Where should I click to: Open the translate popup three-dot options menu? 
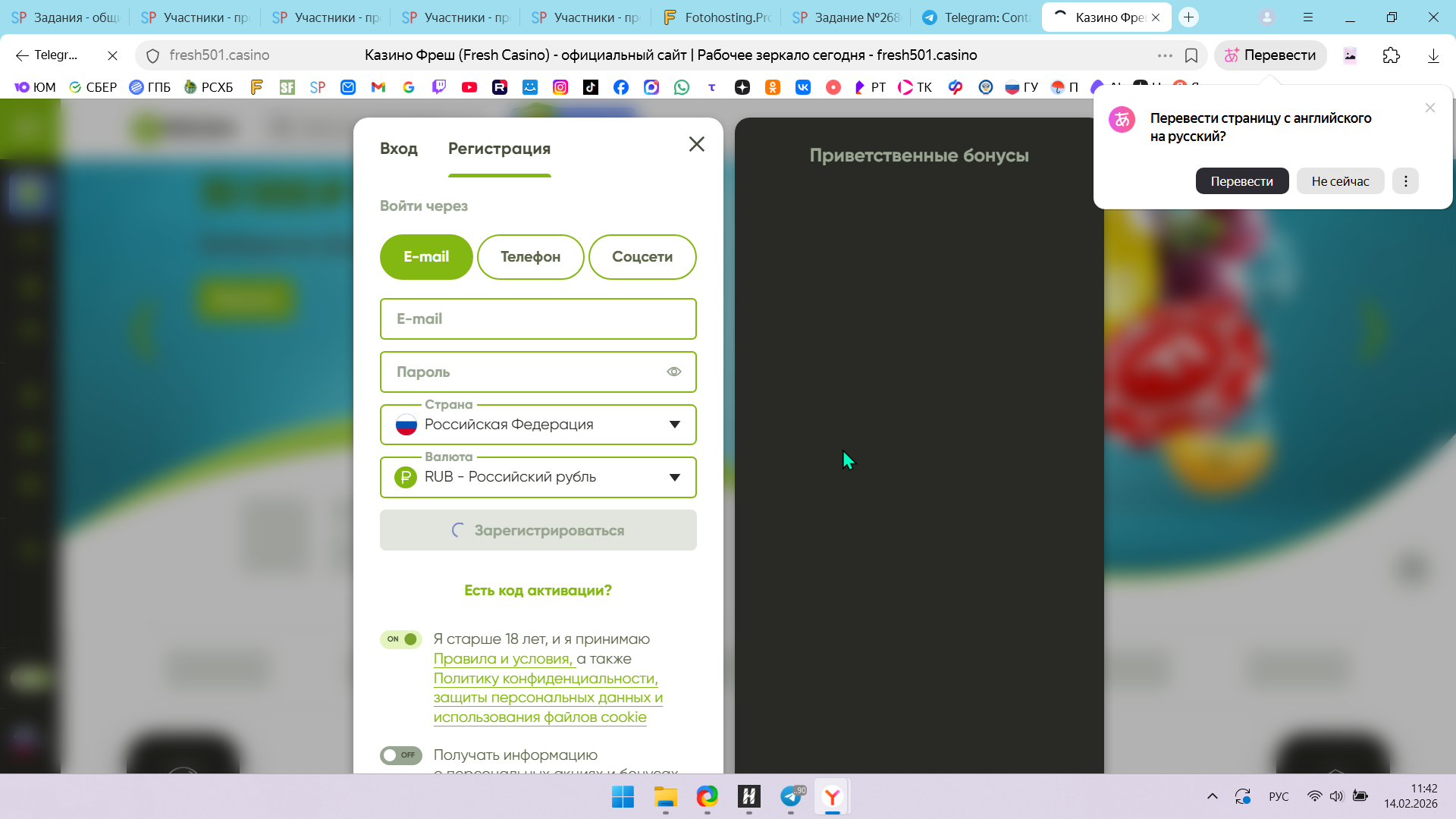point(1405,181)
